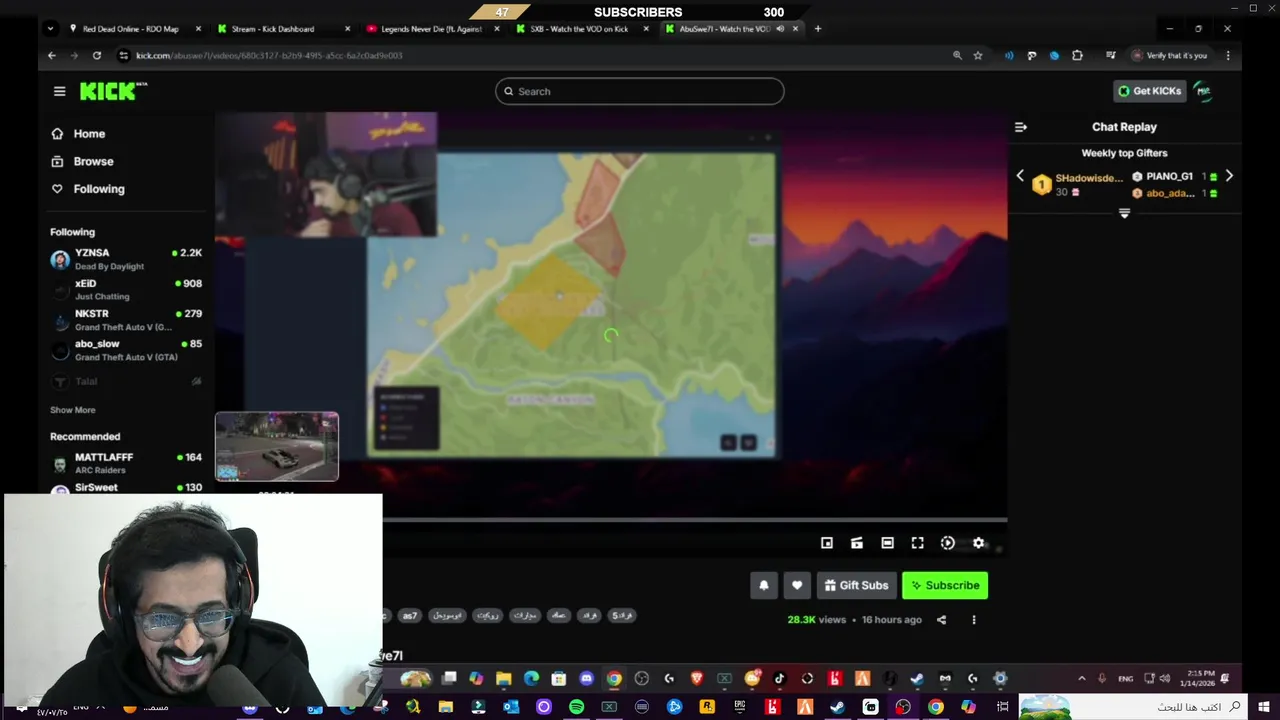Screen dimensions: 1280x720
Task: Toggle channel notifications bell
Action: pos(764,586)
